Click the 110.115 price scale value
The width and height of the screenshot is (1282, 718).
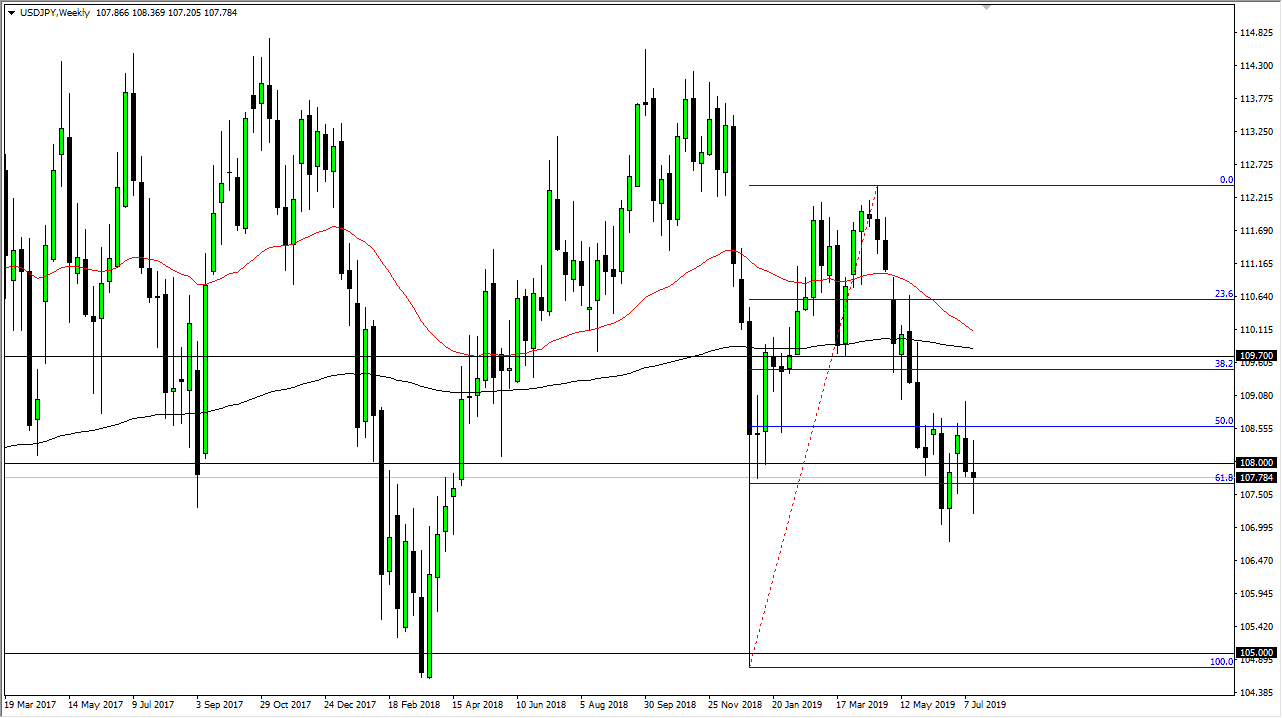point(1258,330)
